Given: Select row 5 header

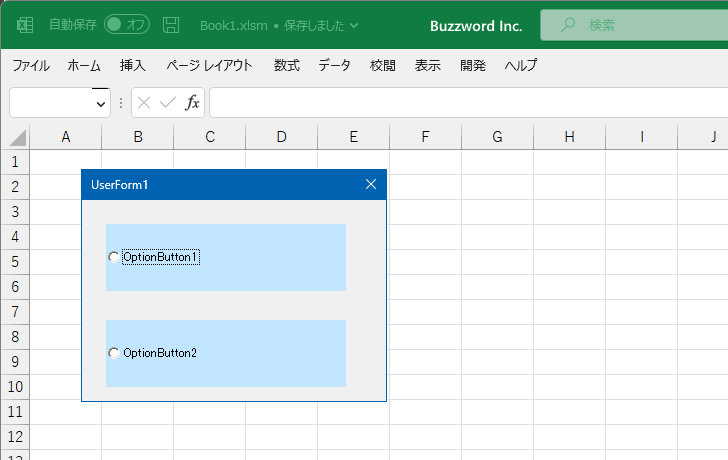Looking at the screenshot, I should (x=15, y=262).
